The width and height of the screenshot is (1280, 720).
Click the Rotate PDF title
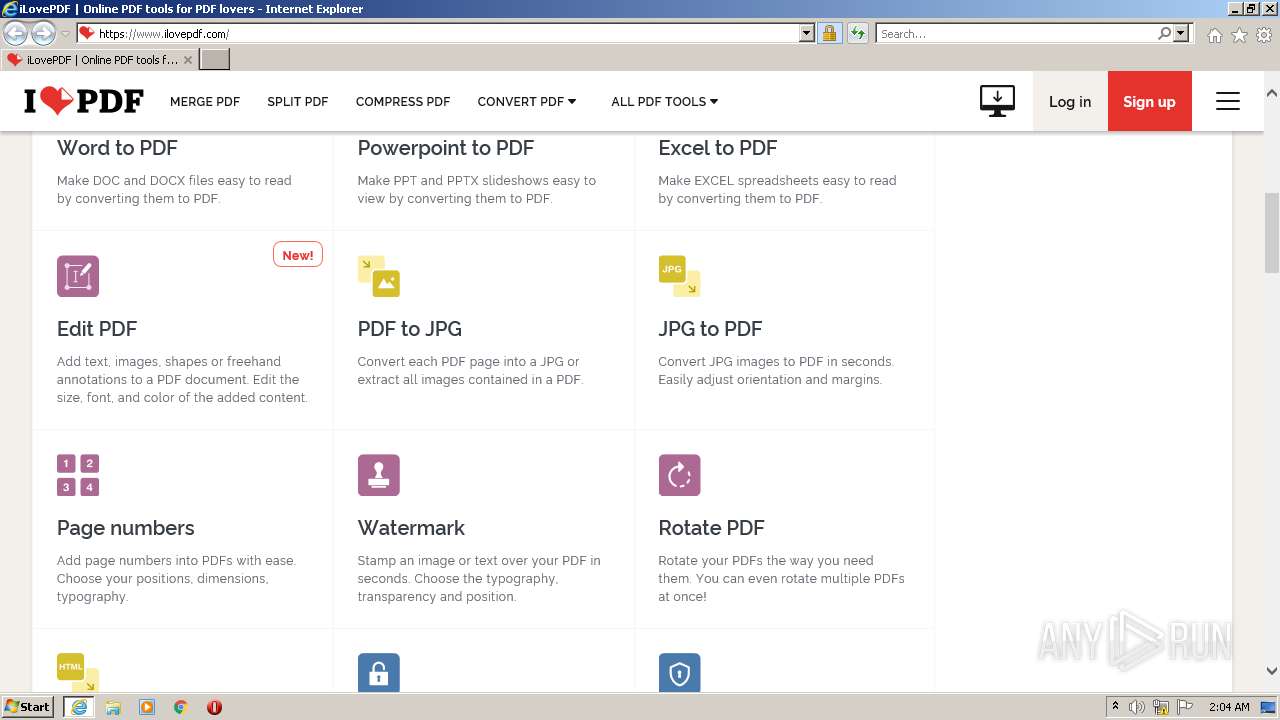point(711,528)
